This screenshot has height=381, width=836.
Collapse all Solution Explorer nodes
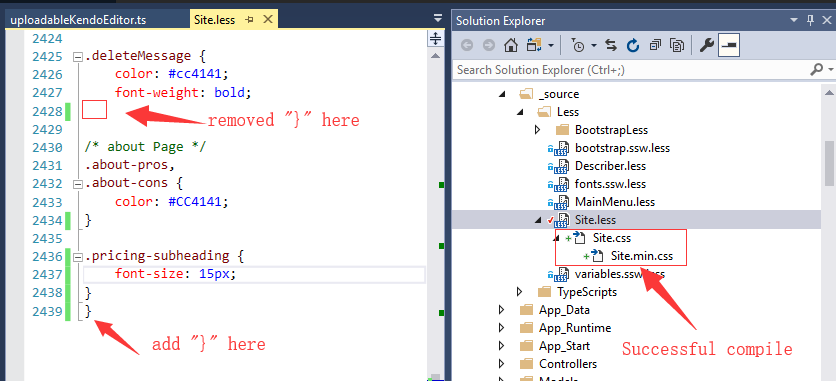(655, 46)
